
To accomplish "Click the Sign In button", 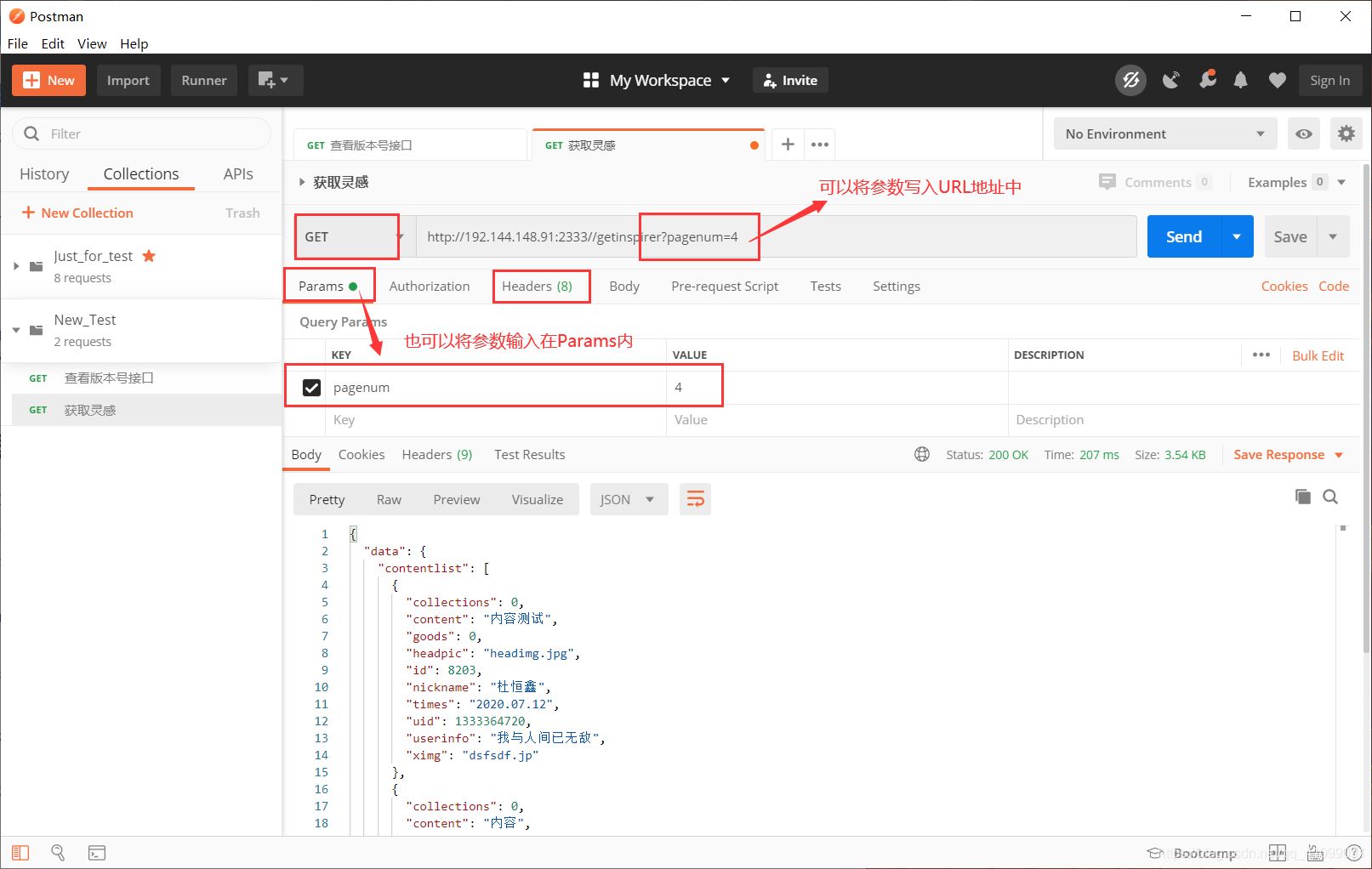I will [1329, 80].
